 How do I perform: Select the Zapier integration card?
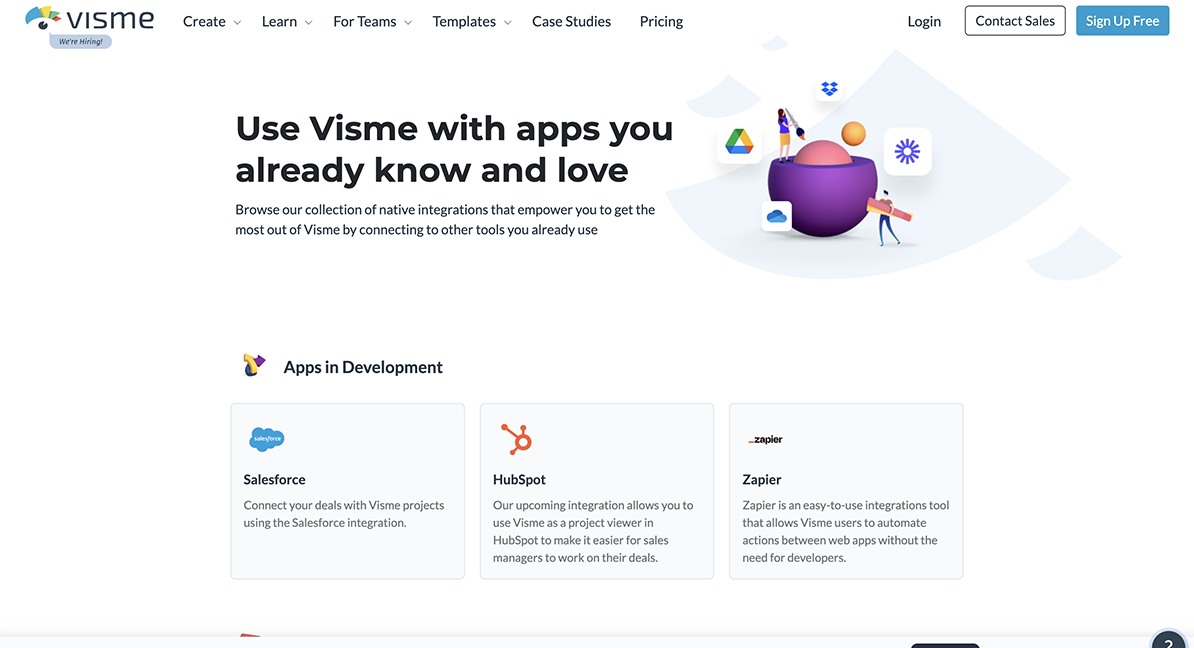click(846, 490)
